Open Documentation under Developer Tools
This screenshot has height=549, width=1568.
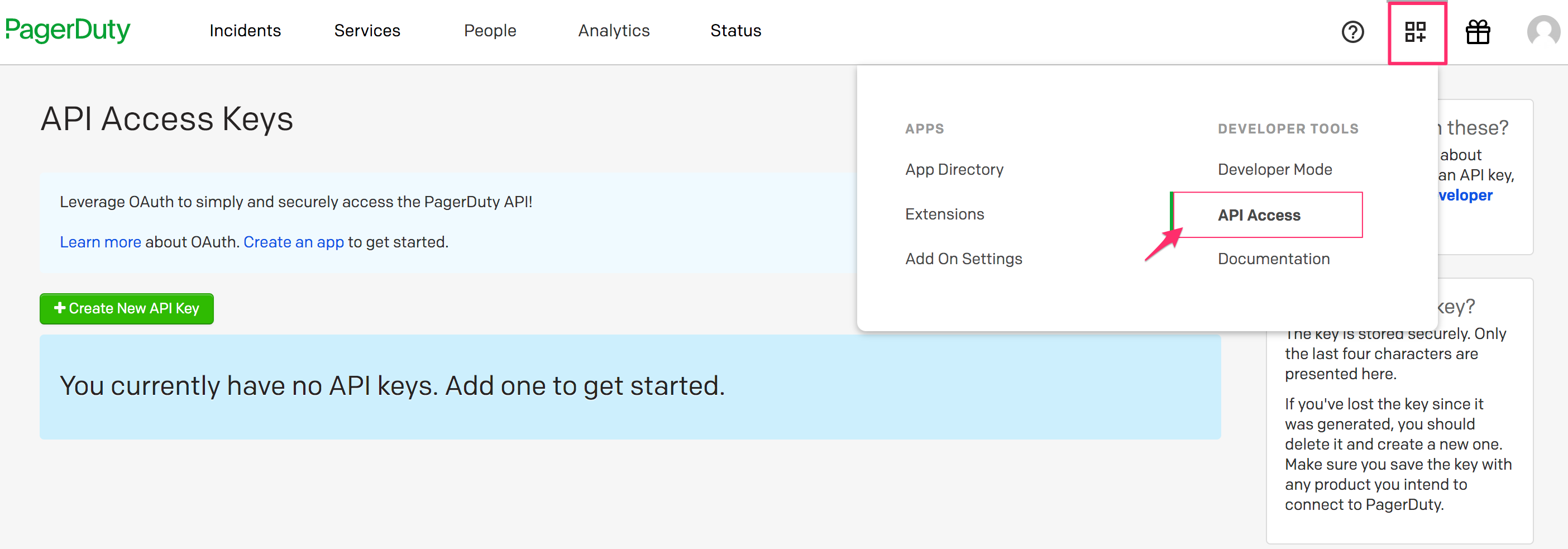click(1273, 259)
